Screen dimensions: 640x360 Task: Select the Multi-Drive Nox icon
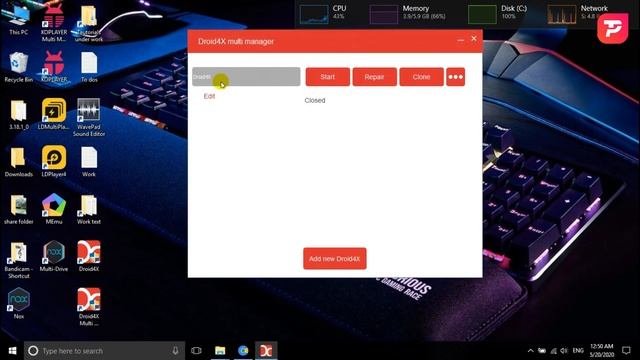54,257
